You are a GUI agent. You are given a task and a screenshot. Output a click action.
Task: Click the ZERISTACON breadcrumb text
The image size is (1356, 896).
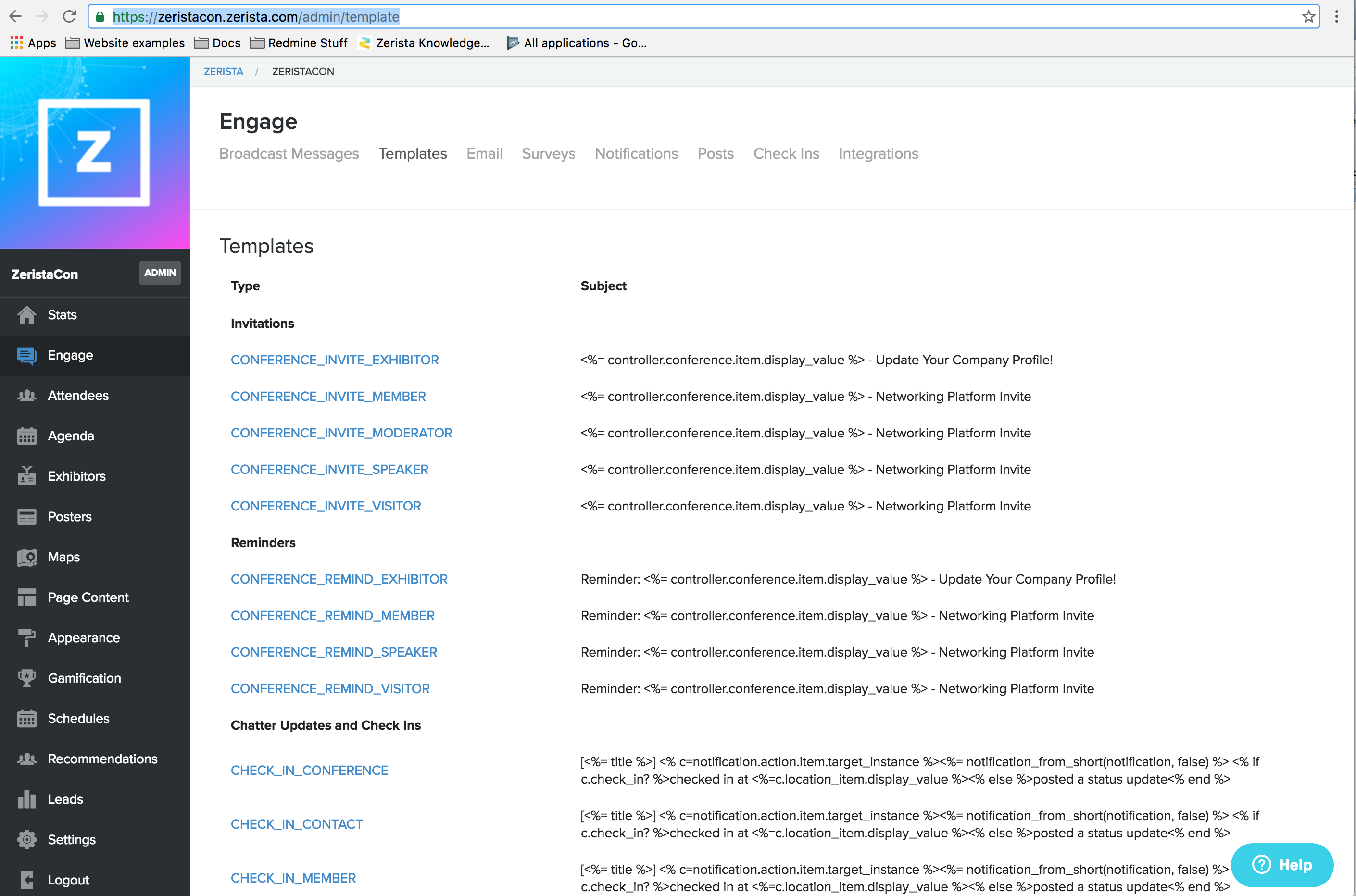[303, 72]
